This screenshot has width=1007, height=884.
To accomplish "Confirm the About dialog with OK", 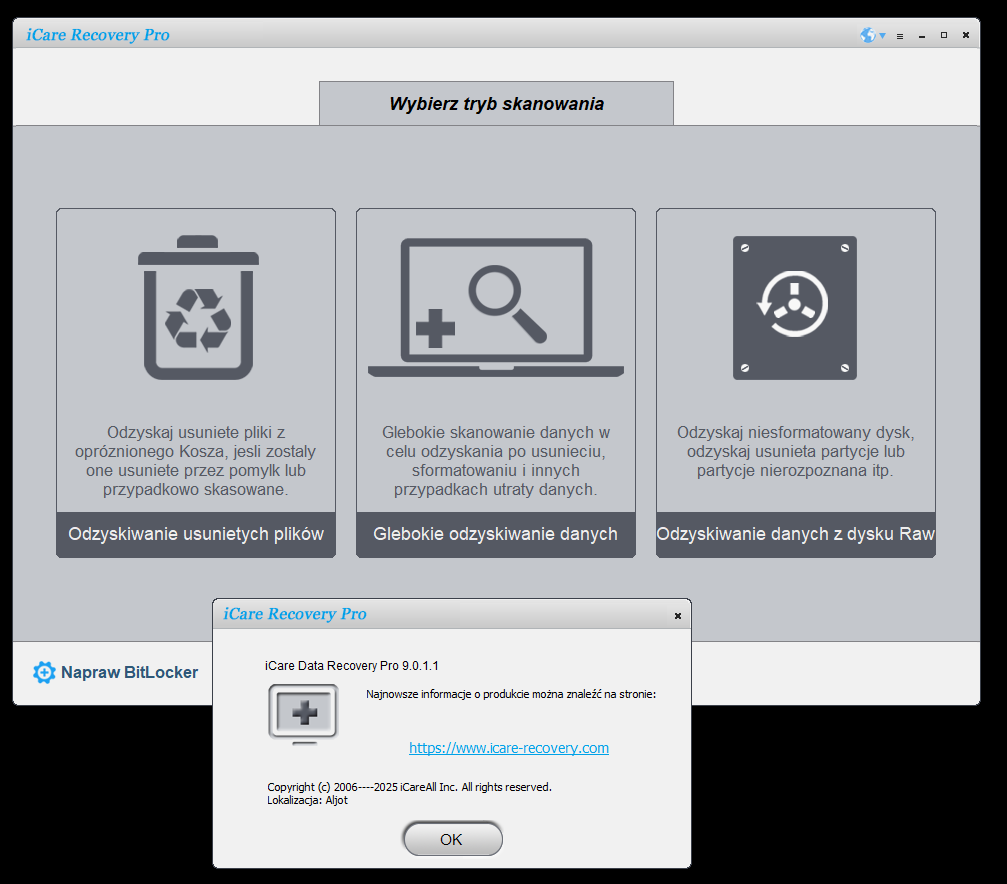I will [x=452, y=839].
